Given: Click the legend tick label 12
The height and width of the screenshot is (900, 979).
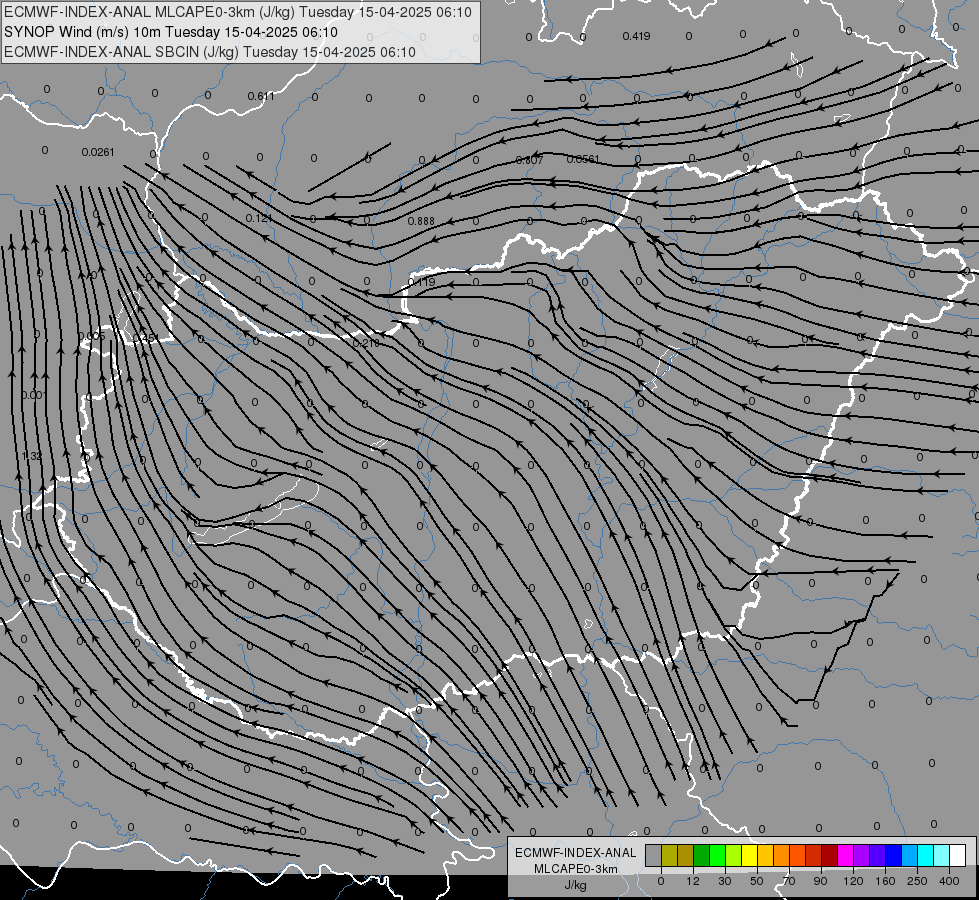Looking at the screenshot, I should (692, 881).
